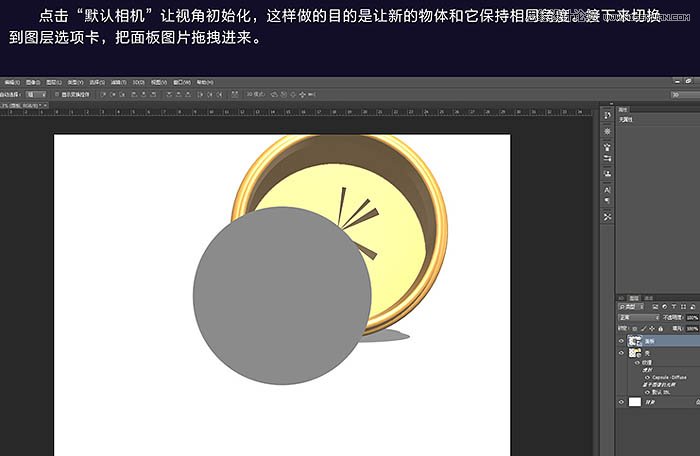Open the 3D menu

[x=138, y=82]
